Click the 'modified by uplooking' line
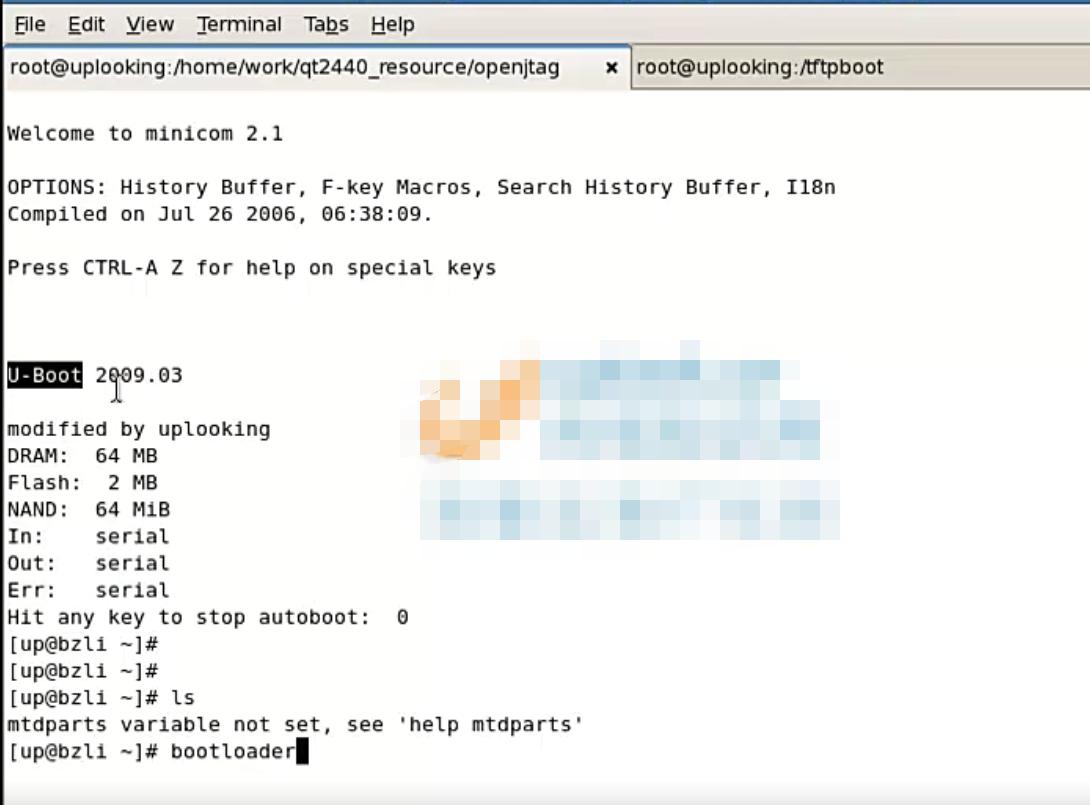This screenshot has height=805, width=1090. click(x=139, y=430)
